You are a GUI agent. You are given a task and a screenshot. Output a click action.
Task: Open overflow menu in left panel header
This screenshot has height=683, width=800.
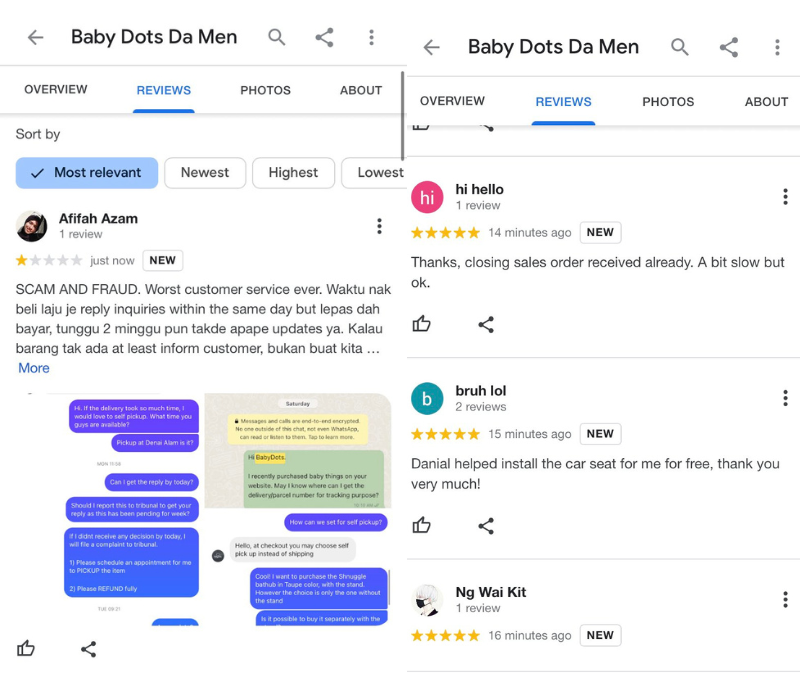point(371,37)
